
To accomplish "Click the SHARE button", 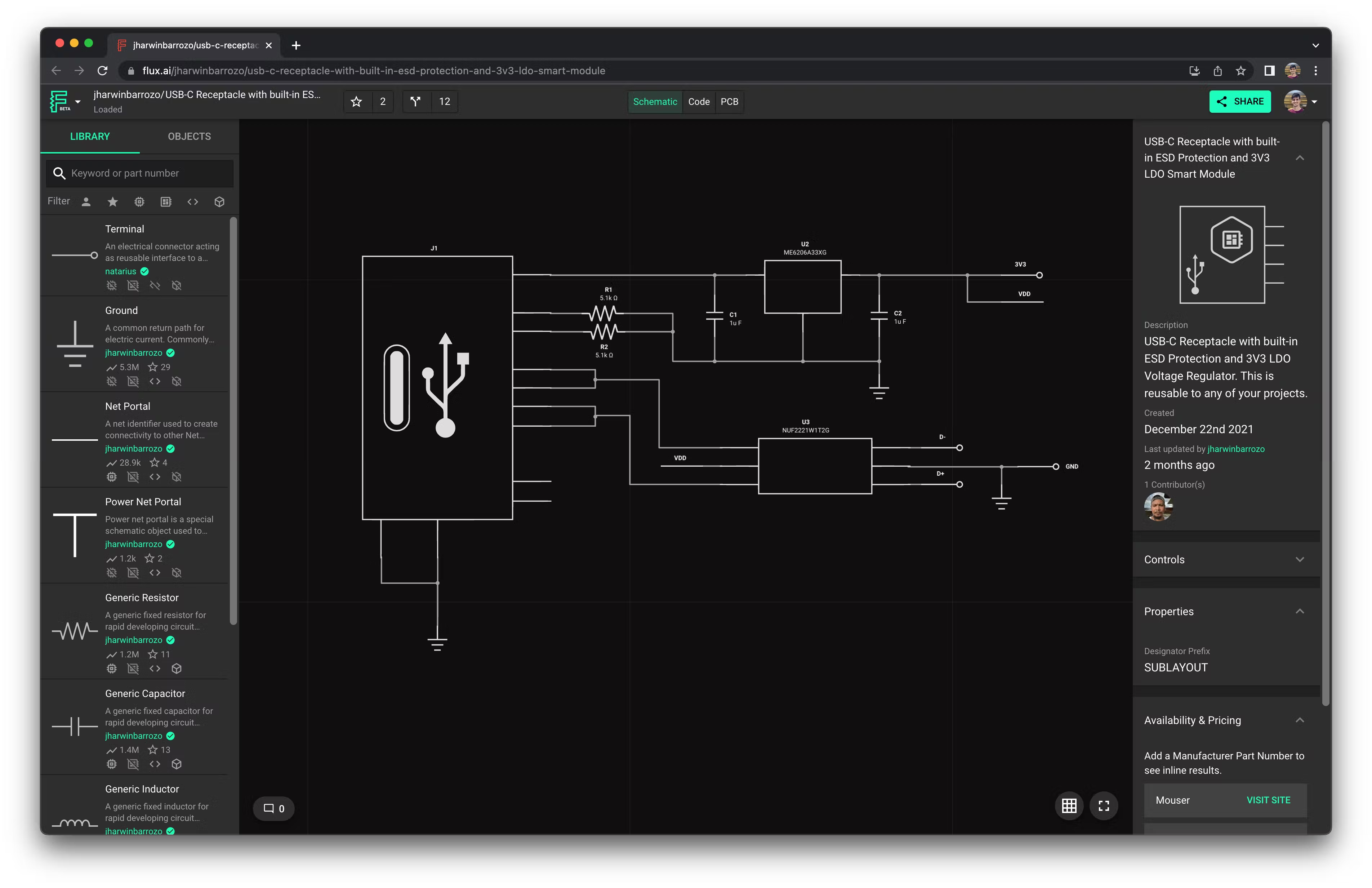I will pos(1240,101).
